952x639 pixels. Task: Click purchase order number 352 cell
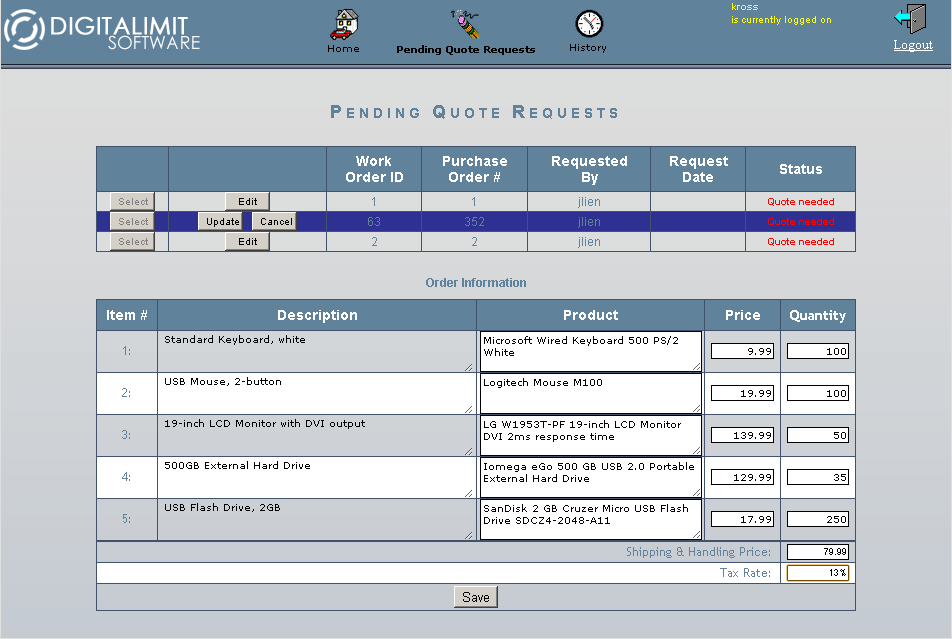474,222
